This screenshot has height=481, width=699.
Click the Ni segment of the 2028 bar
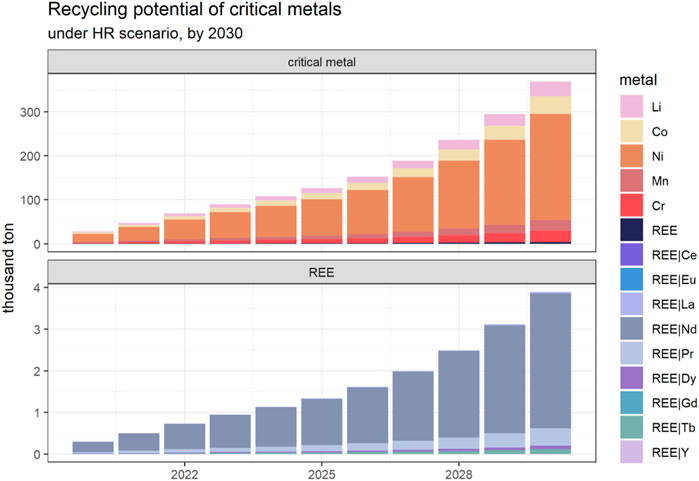coord(459,195)
